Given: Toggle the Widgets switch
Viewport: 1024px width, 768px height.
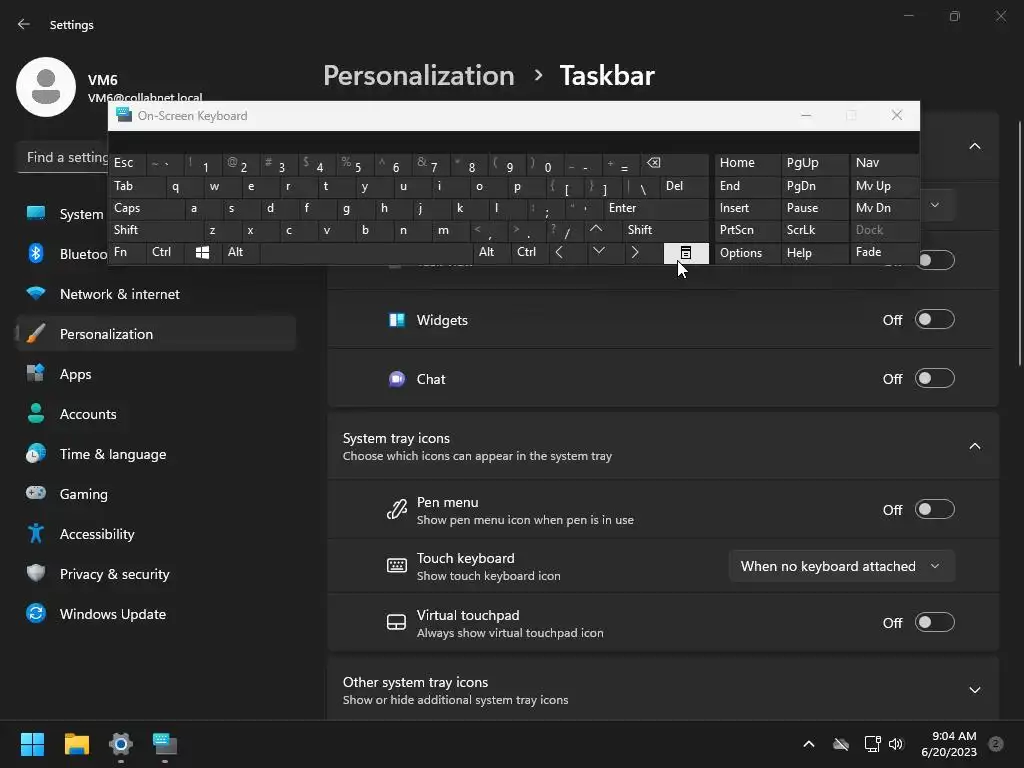Looking at the screenshot, I should click(935, 319).
